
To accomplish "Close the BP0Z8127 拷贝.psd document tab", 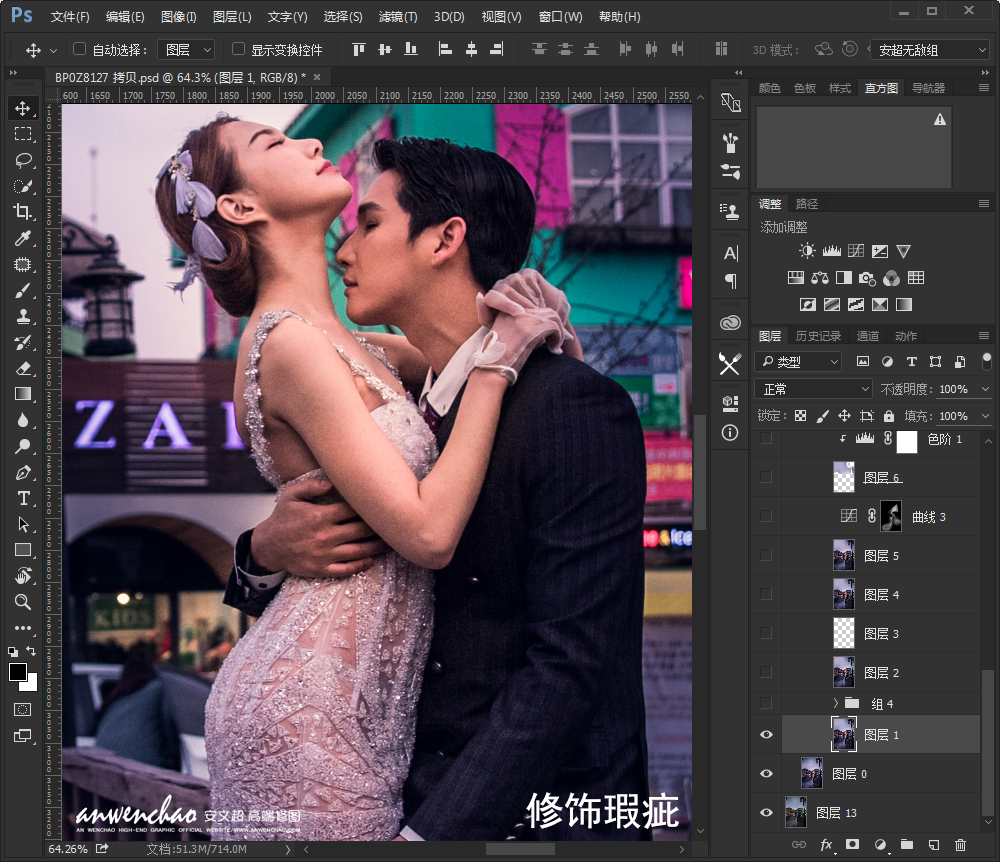I will pyautogui.click(x=317, y=77).
